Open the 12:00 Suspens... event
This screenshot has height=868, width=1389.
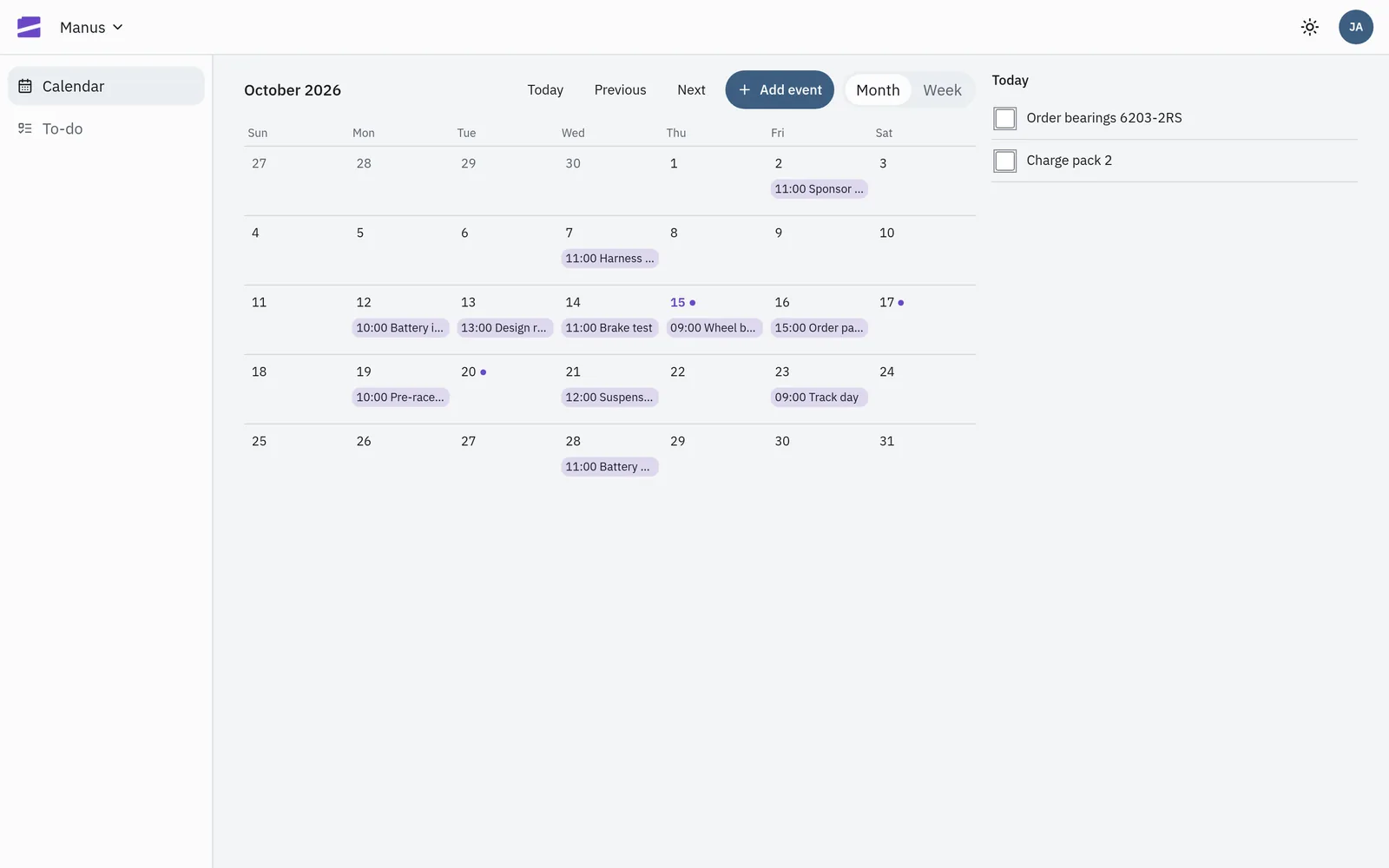[x=609, y=397]
